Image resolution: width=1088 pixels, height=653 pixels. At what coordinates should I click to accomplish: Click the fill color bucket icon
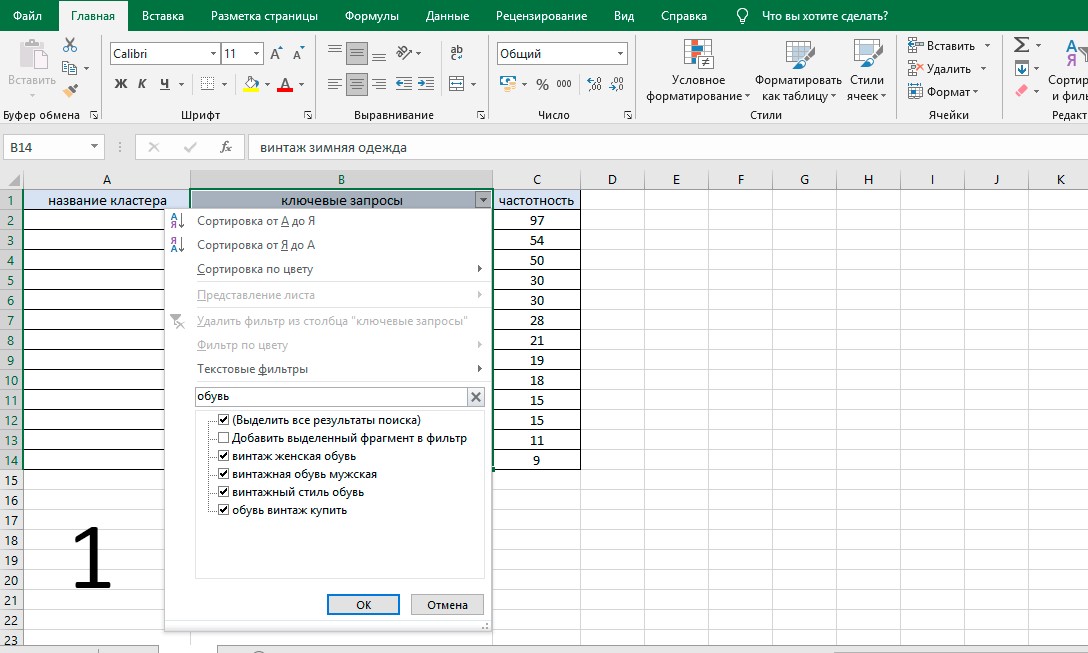click(251, 84)
